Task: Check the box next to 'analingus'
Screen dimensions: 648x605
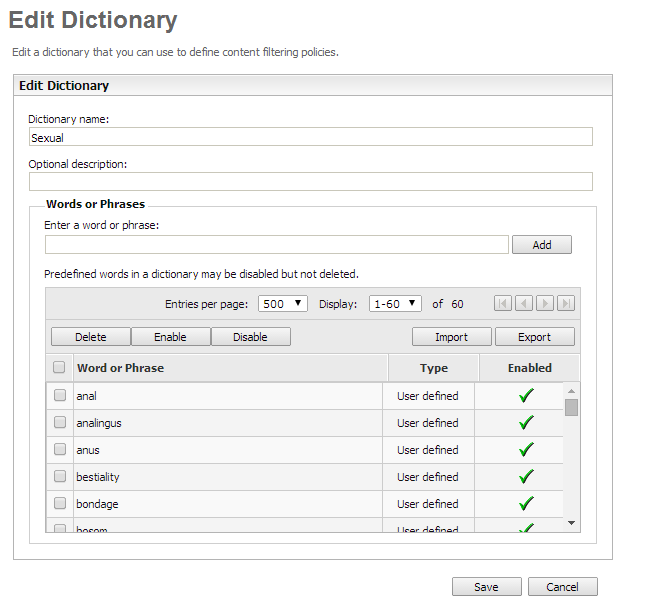Action: tap(60, 423)
